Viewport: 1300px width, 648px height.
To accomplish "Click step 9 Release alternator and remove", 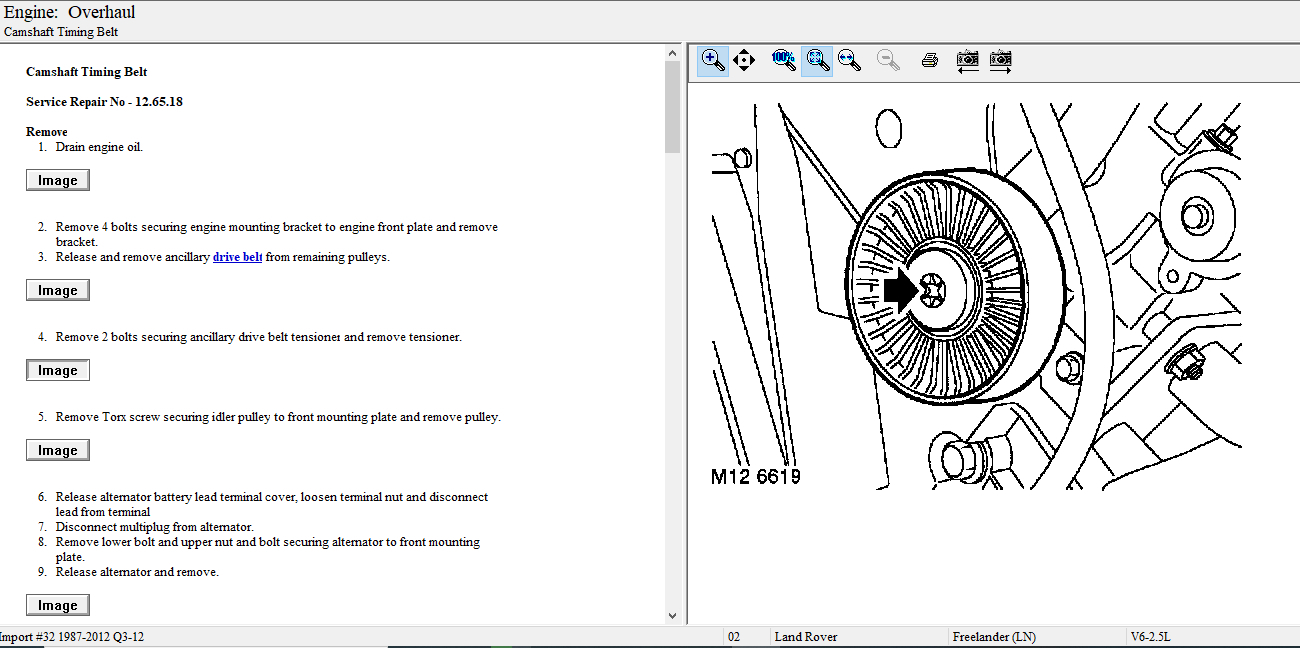I will (137, 572).
